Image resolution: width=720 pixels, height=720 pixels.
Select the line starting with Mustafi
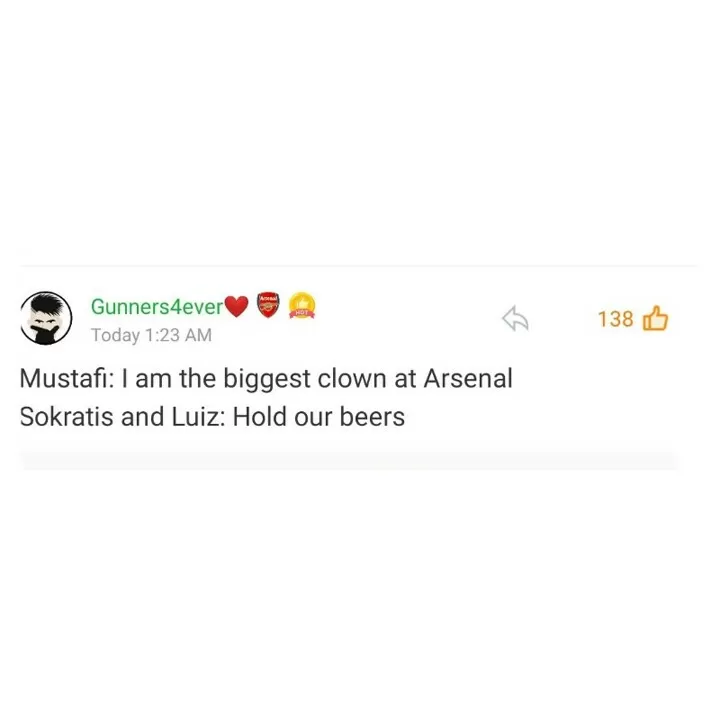pyautogui.click(x=266, y=379)
